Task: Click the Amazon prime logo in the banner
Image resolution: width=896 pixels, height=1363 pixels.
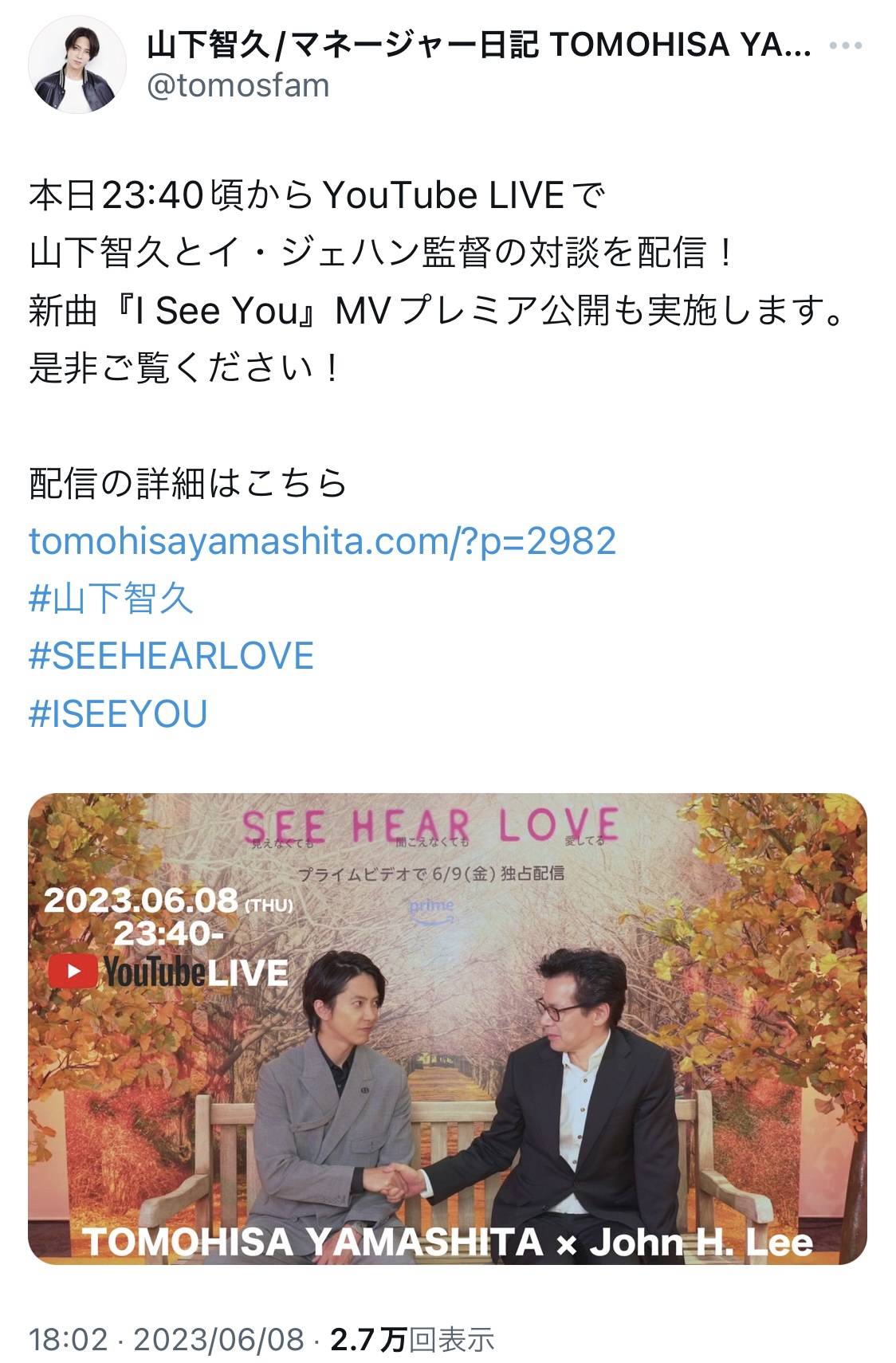Action: point(431,910)
